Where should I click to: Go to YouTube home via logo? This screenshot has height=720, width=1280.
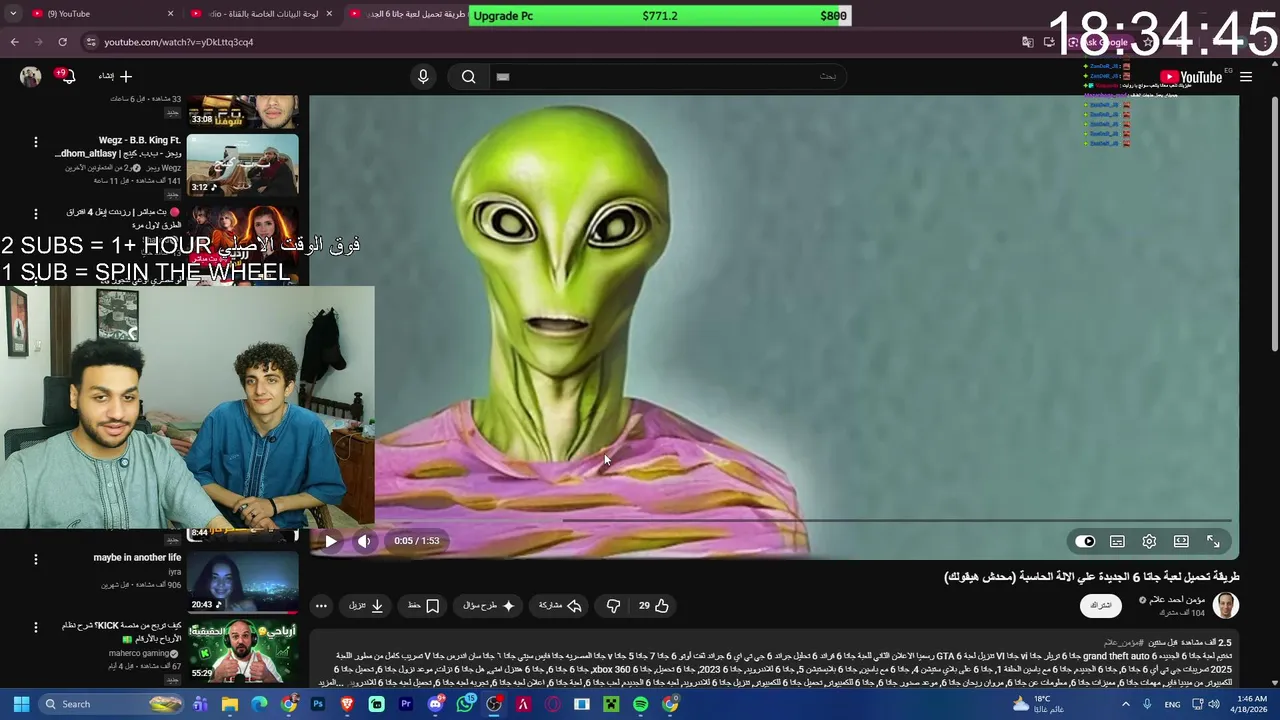point(1191,77)
